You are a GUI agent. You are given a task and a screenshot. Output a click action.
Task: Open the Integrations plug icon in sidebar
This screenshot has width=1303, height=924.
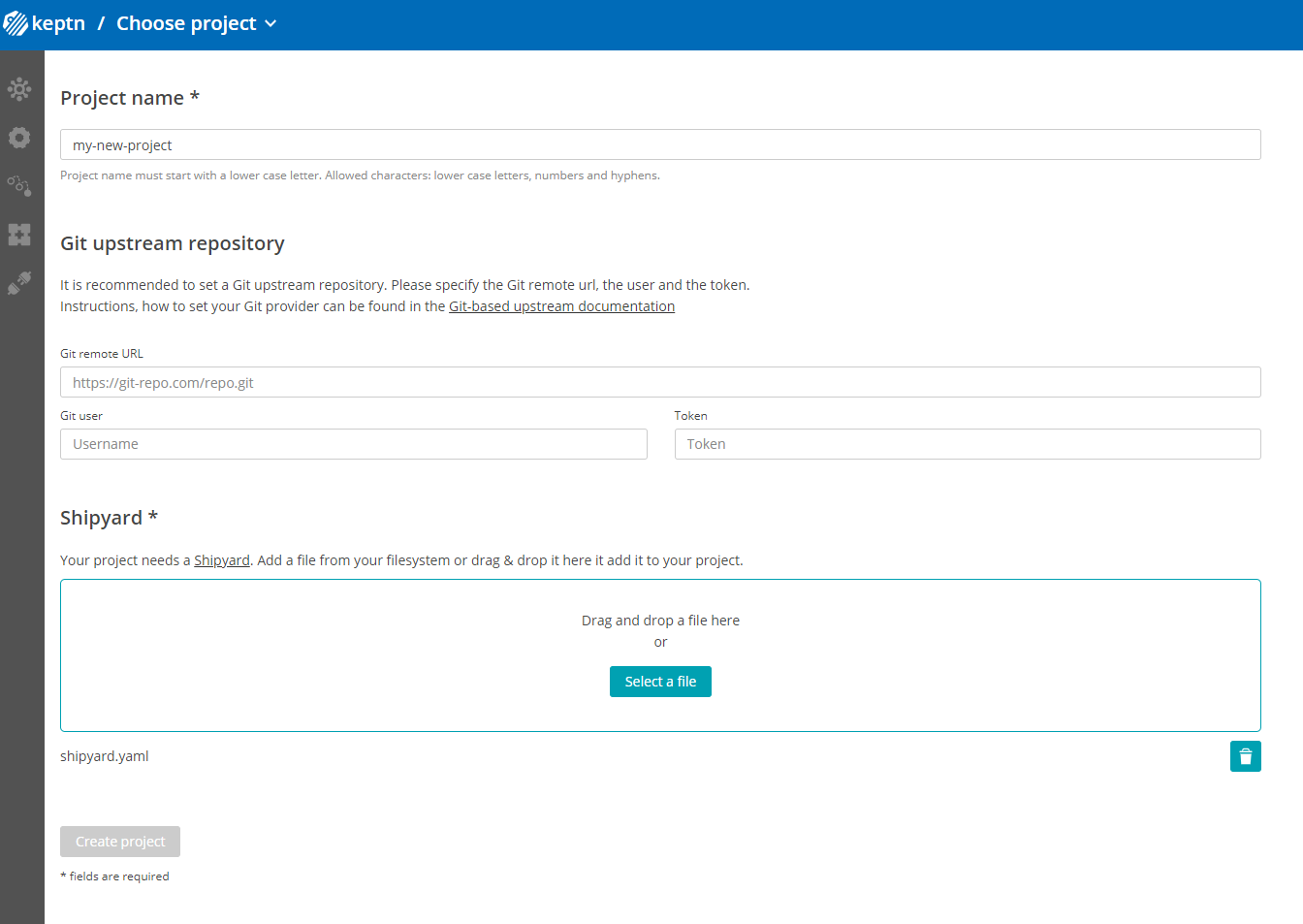coord(19,282)
